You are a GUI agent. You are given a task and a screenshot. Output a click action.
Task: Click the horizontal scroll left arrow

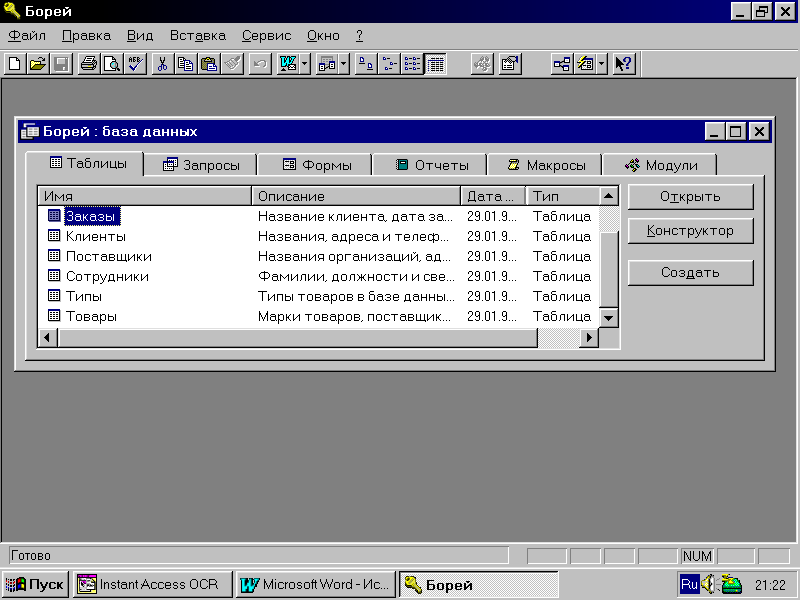(48, 337)
